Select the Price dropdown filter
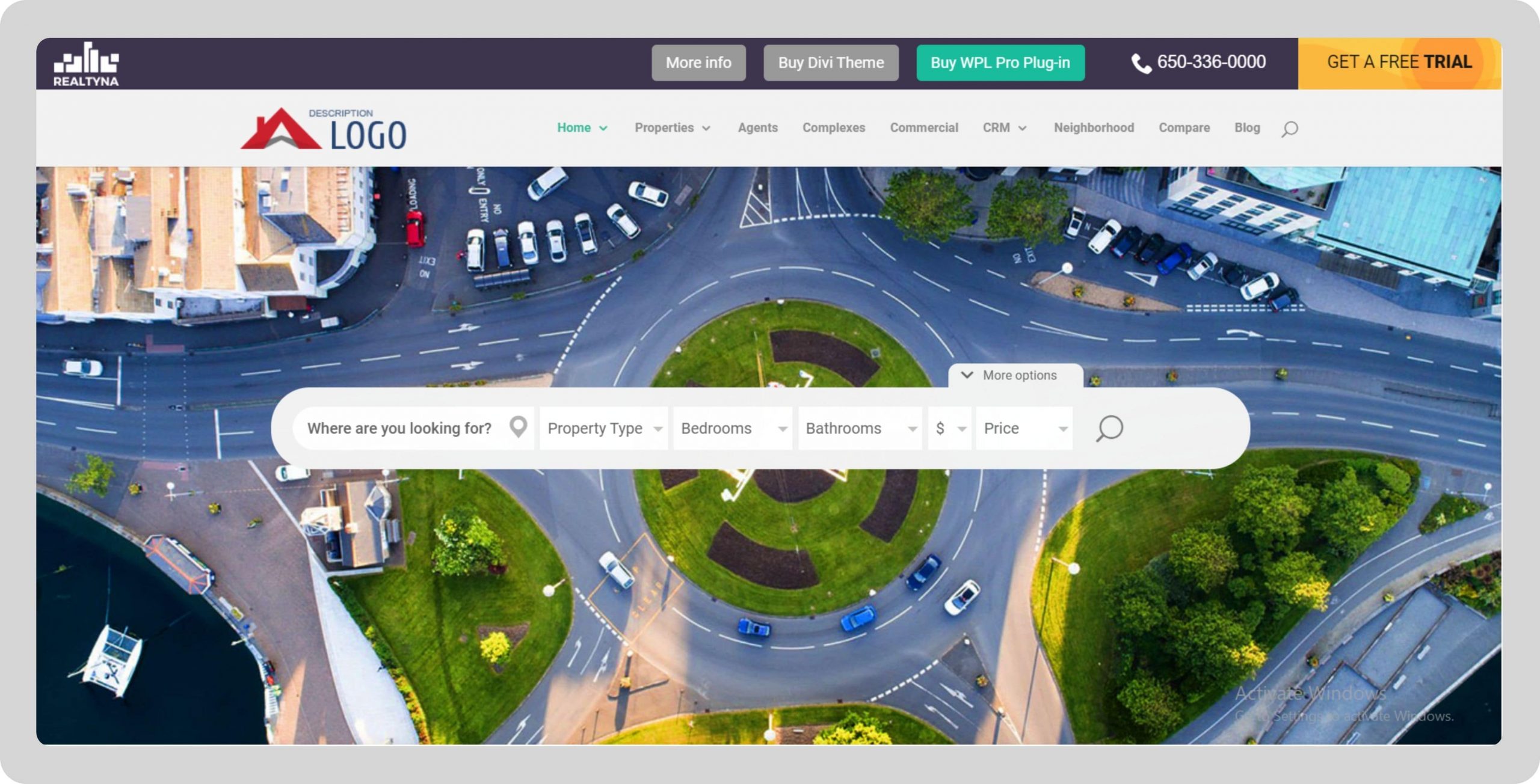Viewport: 1540px width, 784px height. pos(1020,428)
